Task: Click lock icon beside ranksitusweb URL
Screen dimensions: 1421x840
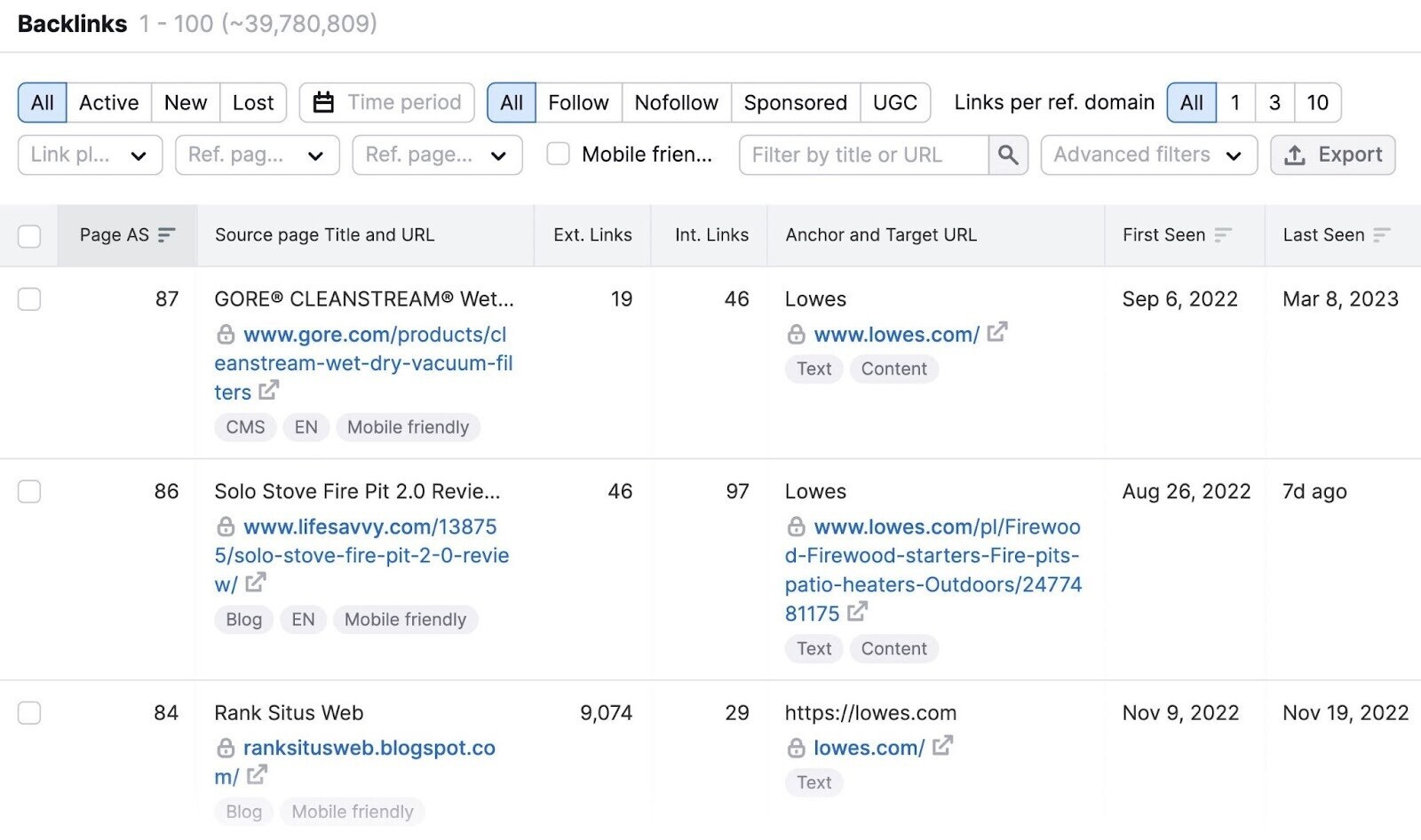Action: pyautogui.click(x=226, y=748)
